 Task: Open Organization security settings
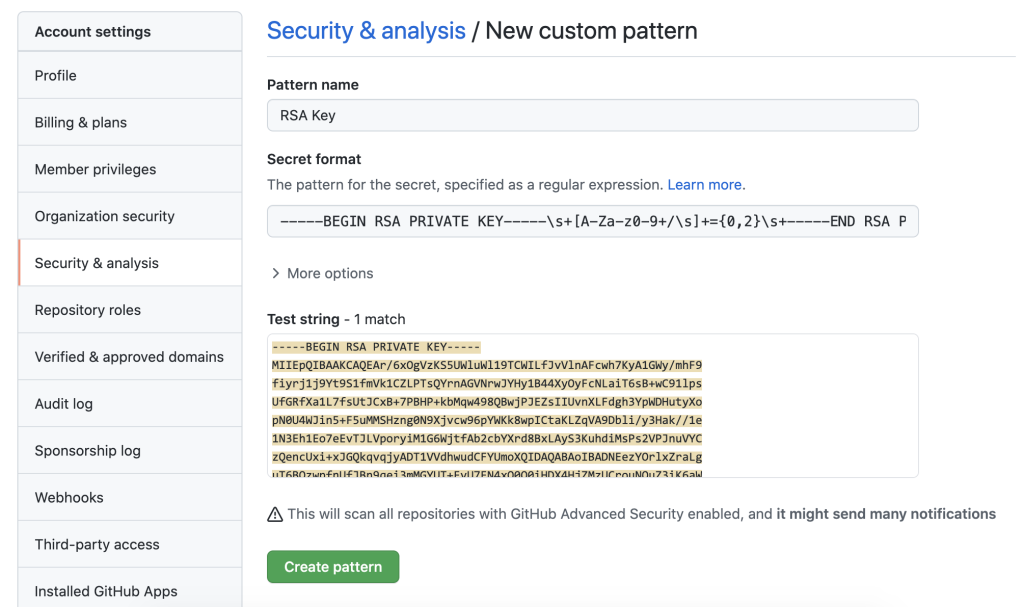(x=105, y=216)
